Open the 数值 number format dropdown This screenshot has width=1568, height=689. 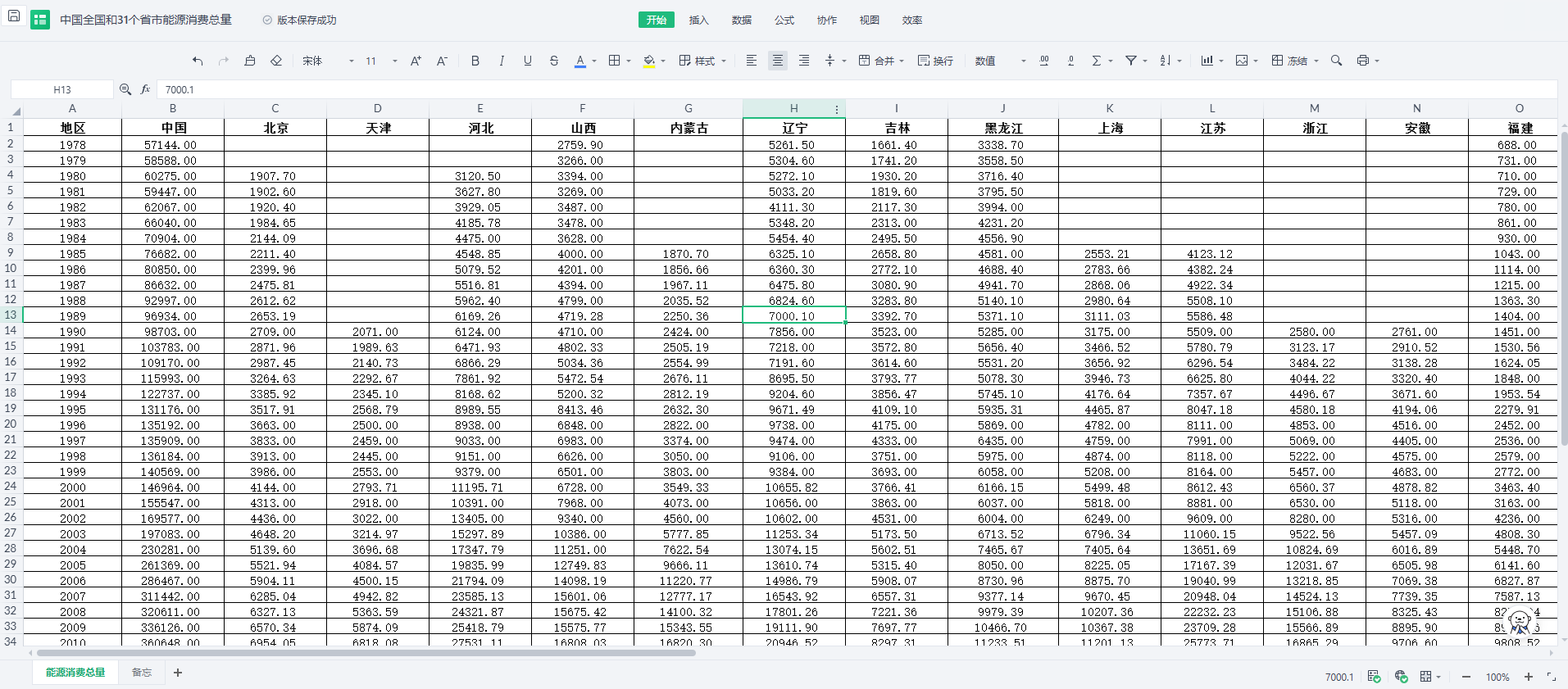[1000, 61]
